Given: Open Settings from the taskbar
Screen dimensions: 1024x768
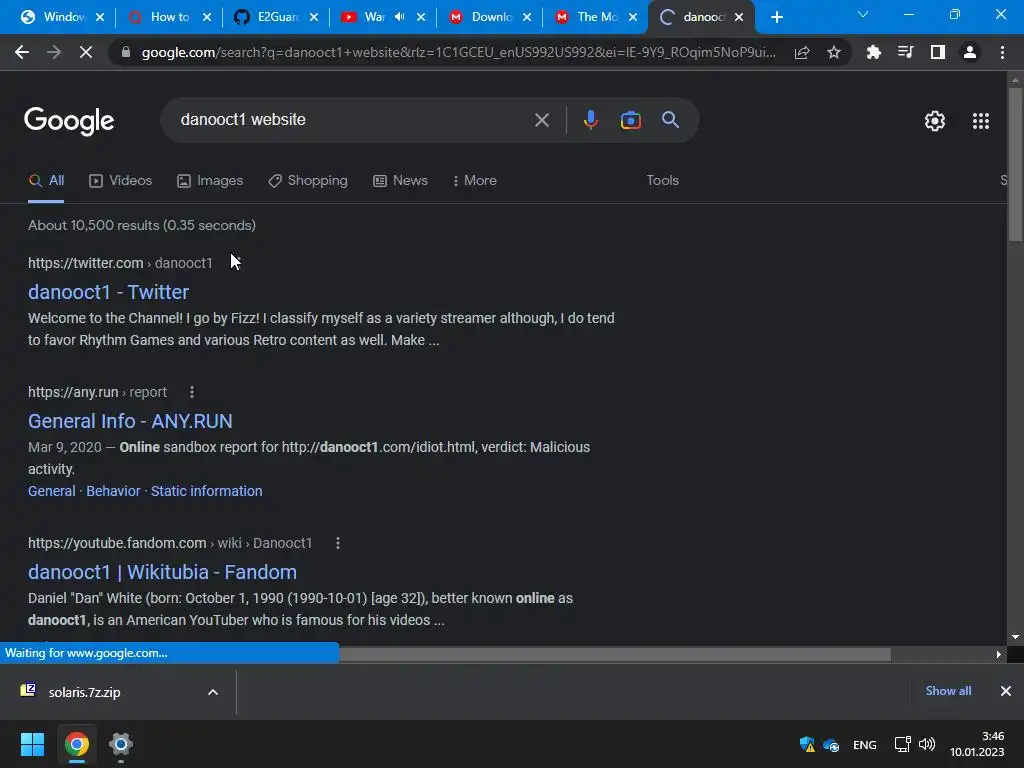Looking at the screenshot, I should click(121, 744).
